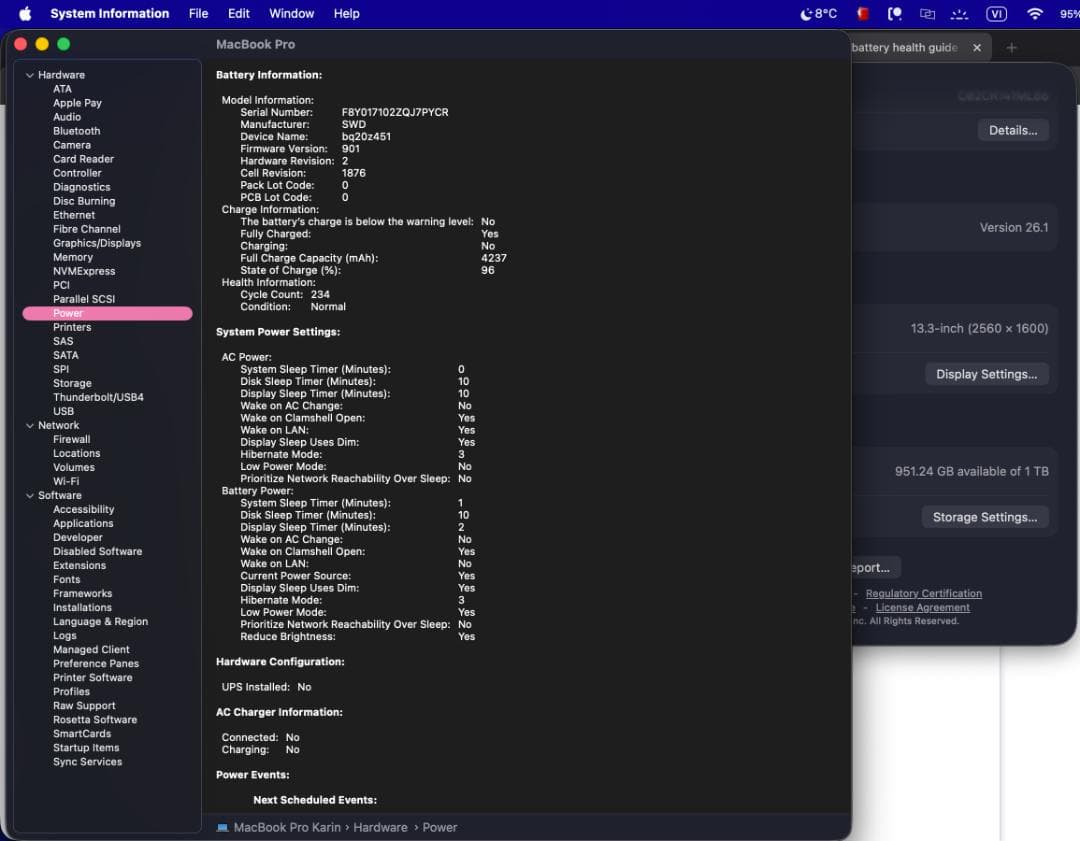Select Thunderbolt/USB4 in the sidebar
This screenshot has width=1080, height=841.
click(x=98, y=397)
